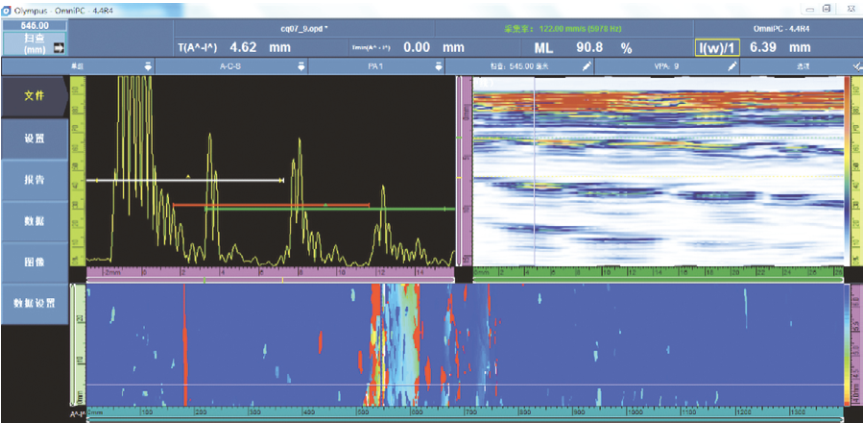Image resolution: width=865 pixels, height=424 pixels.
Task: Click the pencil icon beside scan 545.00
Action: tap(586, 66)
